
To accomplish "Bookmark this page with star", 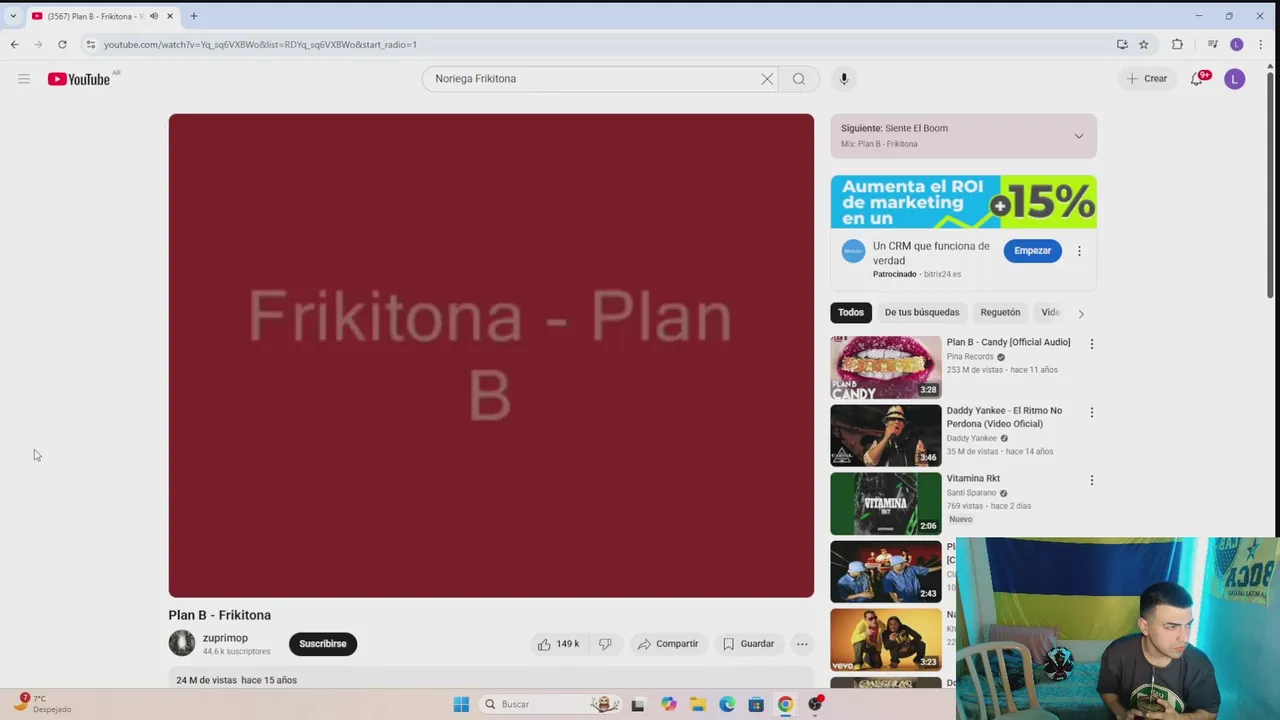I will (x=1144, y=44).
